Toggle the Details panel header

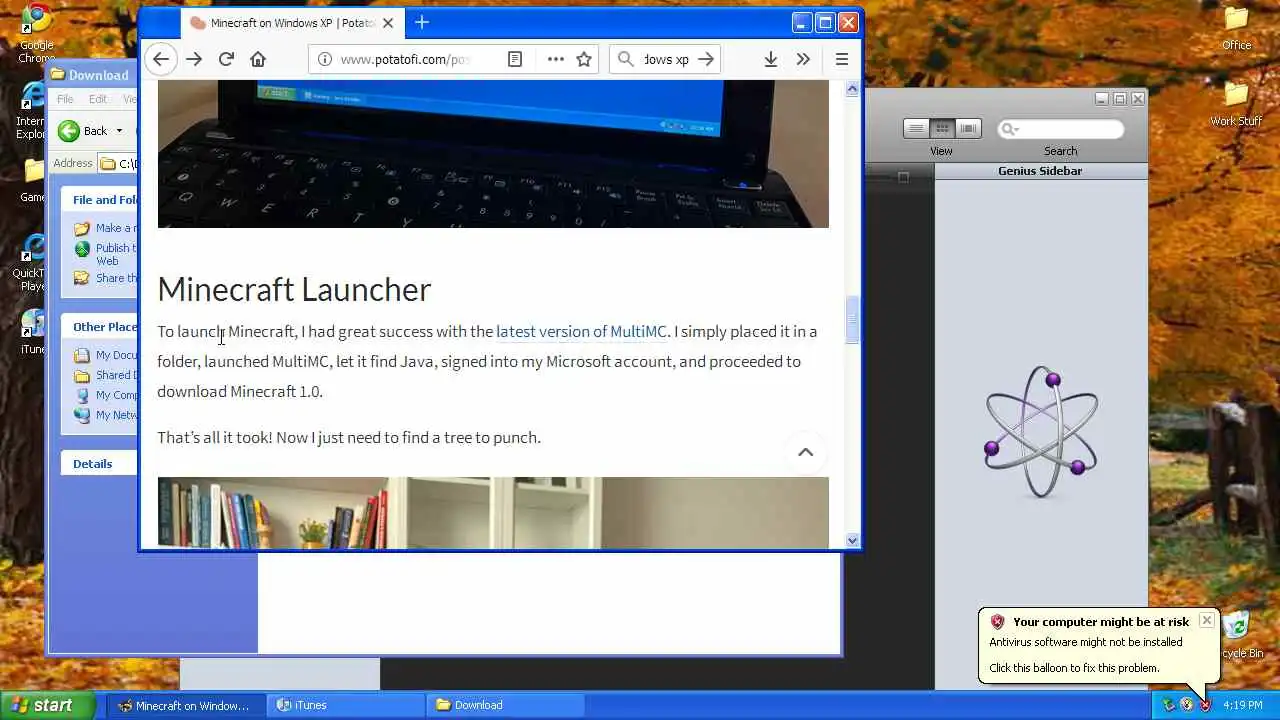tap(100, 463)
